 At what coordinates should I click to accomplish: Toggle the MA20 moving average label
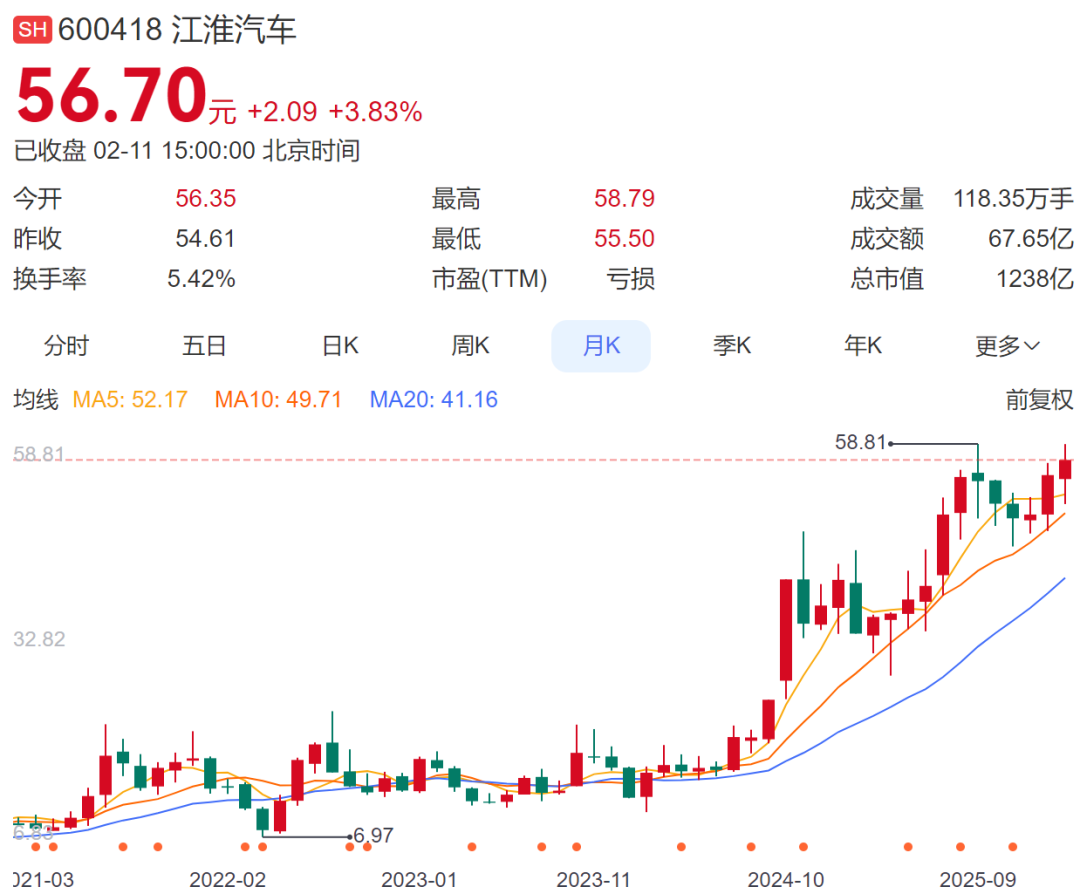434,400
